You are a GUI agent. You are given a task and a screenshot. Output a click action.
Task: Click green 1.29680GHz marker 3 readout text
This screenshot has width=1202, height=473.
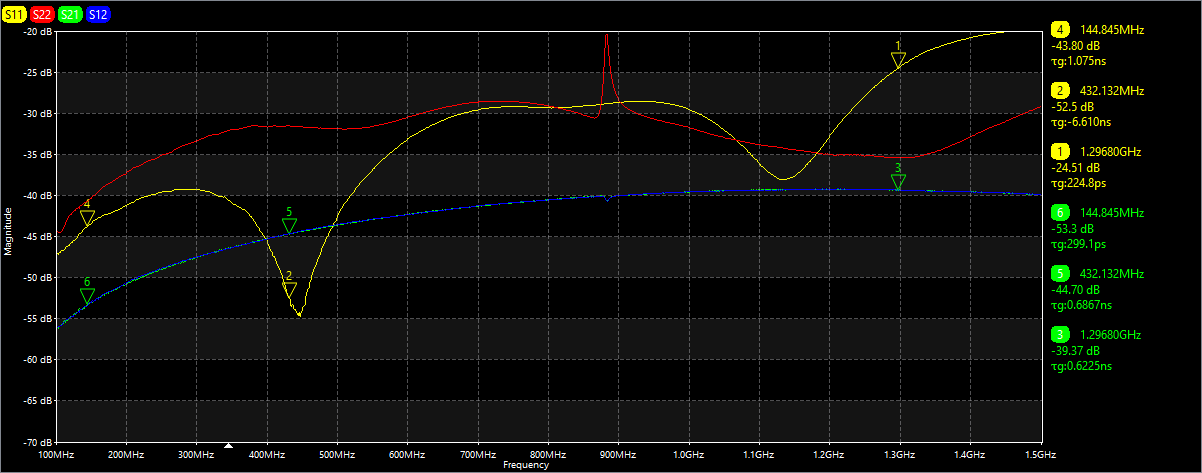1110,335
